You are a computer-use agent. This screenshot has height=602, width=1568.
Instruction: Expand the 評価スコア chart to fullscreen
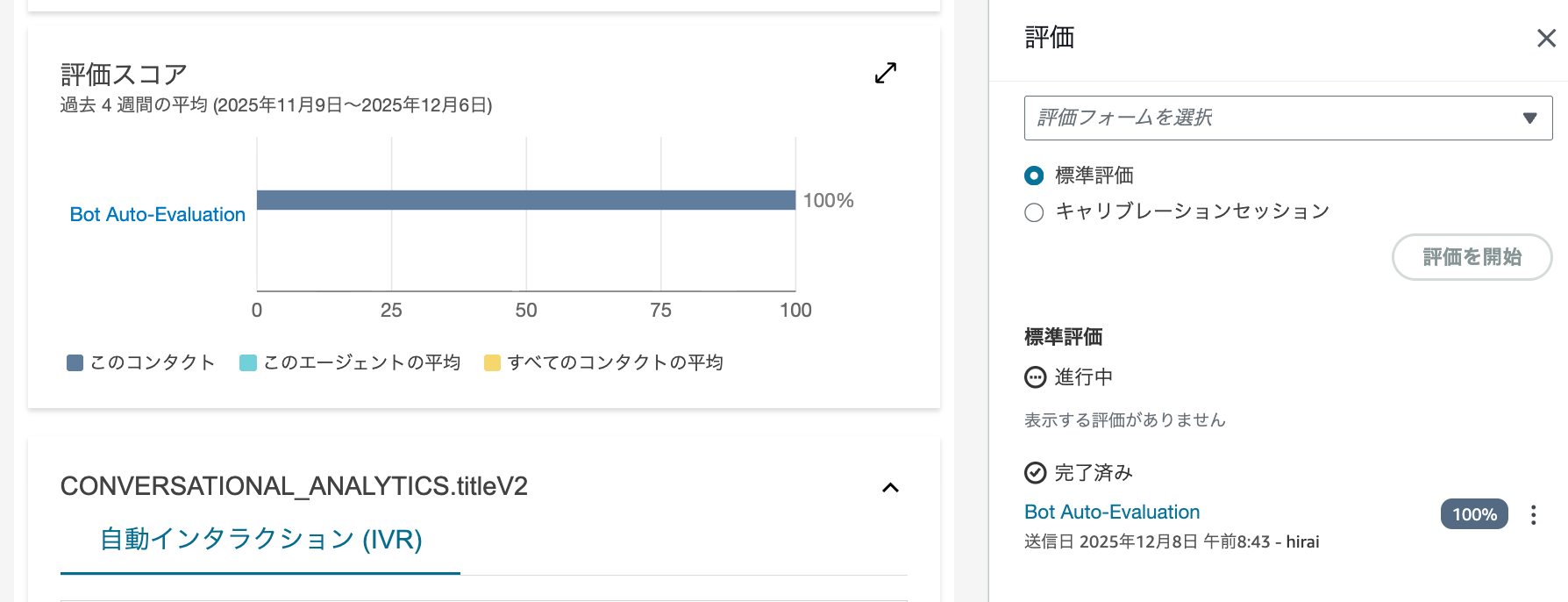pos(886,73)
